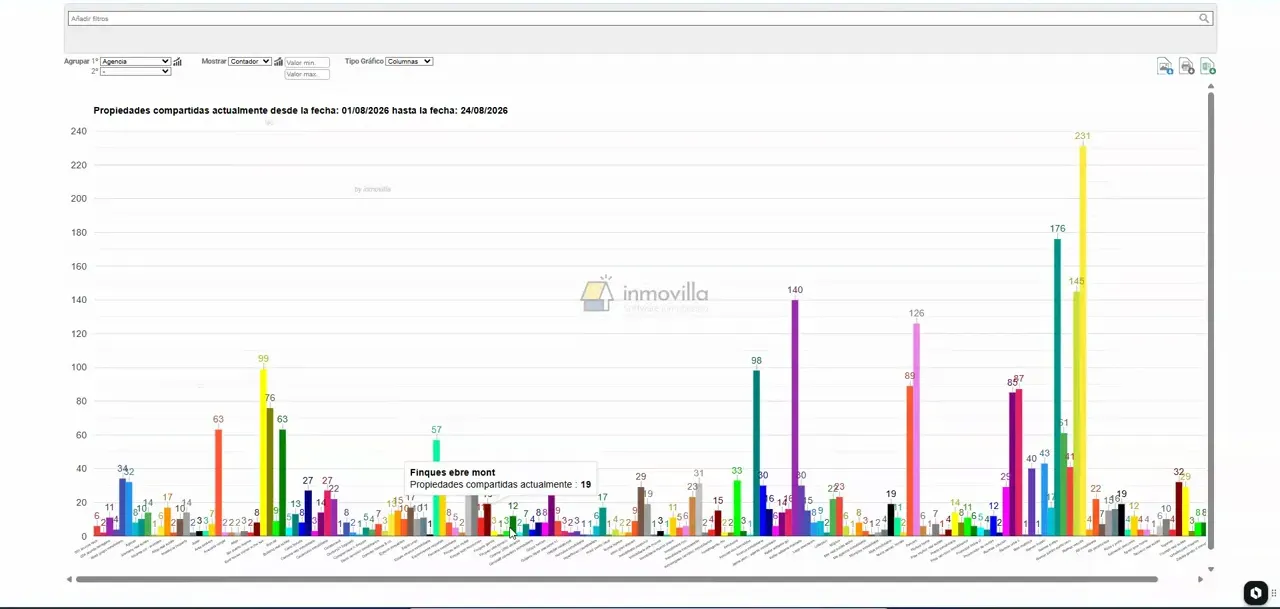Click the green value label 33
The image size is (1280, 609).
(737, 470)
